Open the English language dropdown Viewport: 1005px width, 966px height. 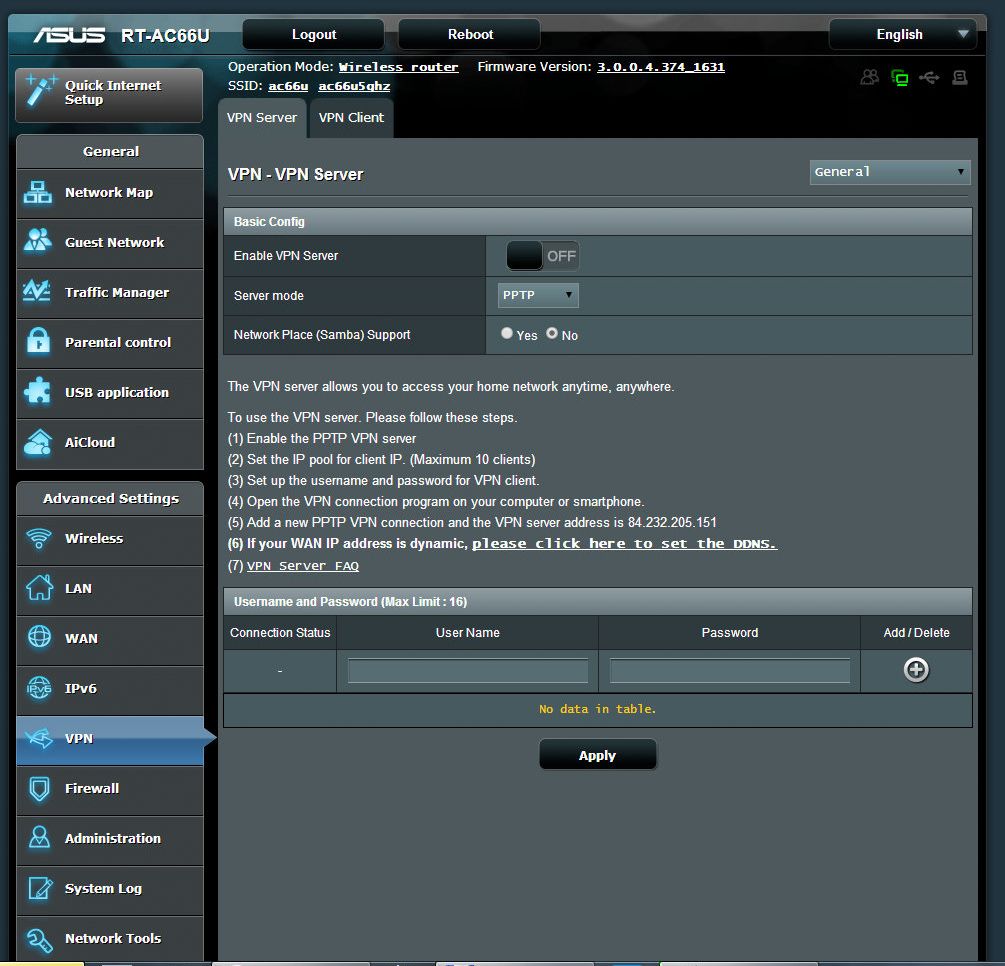(x=902, y=35)
